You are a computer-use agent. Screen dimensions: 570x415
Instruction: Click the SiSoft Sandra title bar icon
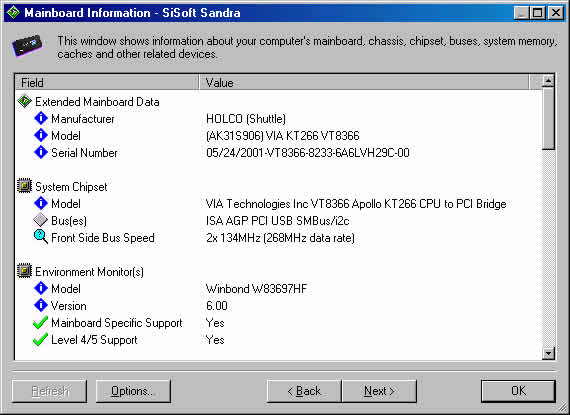click(13, 12)
